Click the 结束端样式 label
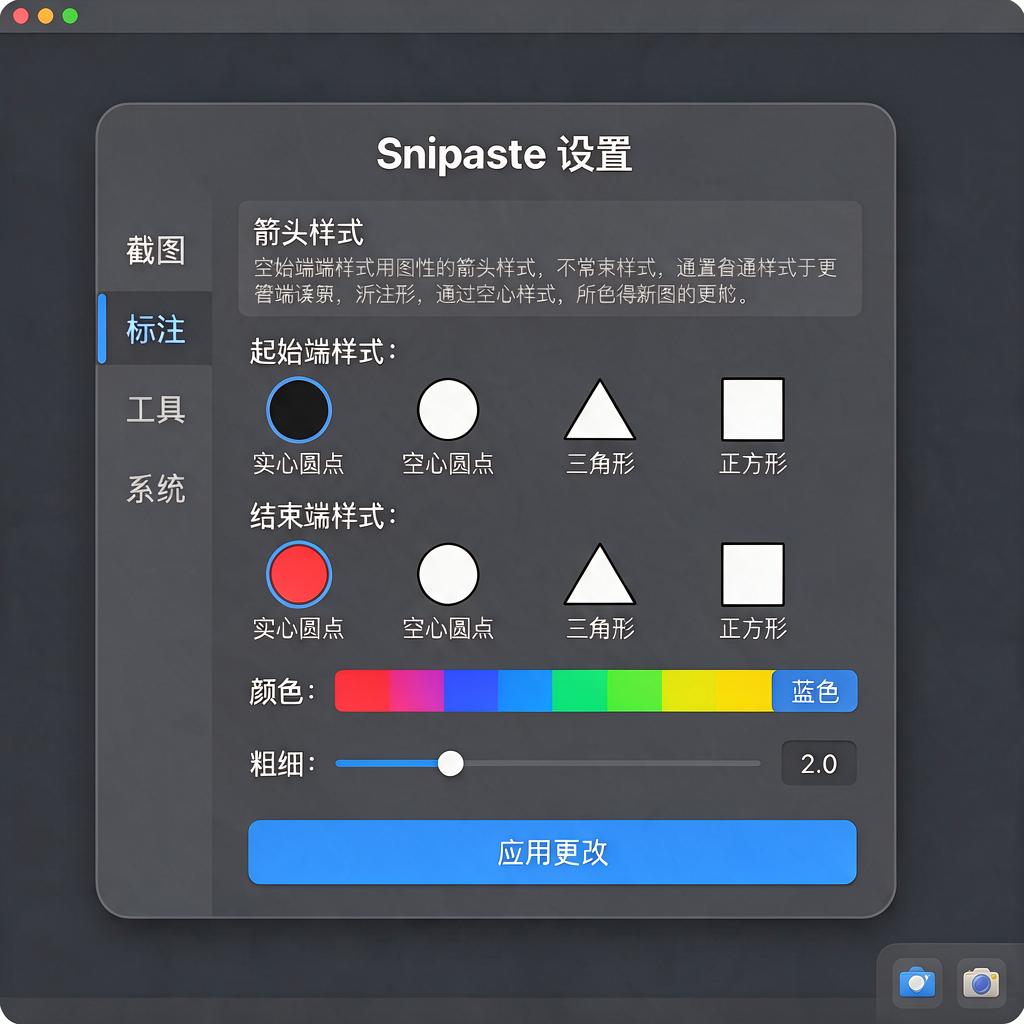Image resolution: width=1024 pixels, height=1024 pixels. point(323,516)
